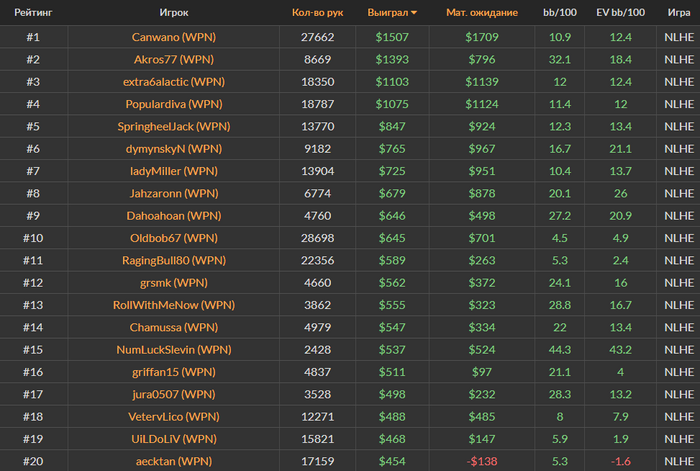Open player VetervLico (WPN) profile

[174, 417]
